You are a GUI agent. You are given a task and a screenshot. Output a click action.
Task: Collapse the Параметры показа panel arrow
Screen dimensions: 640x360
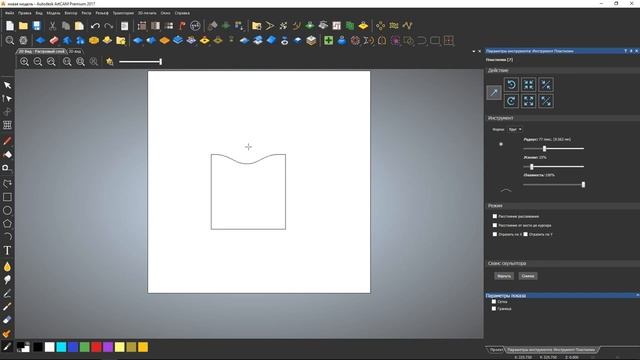coord(637,295)
